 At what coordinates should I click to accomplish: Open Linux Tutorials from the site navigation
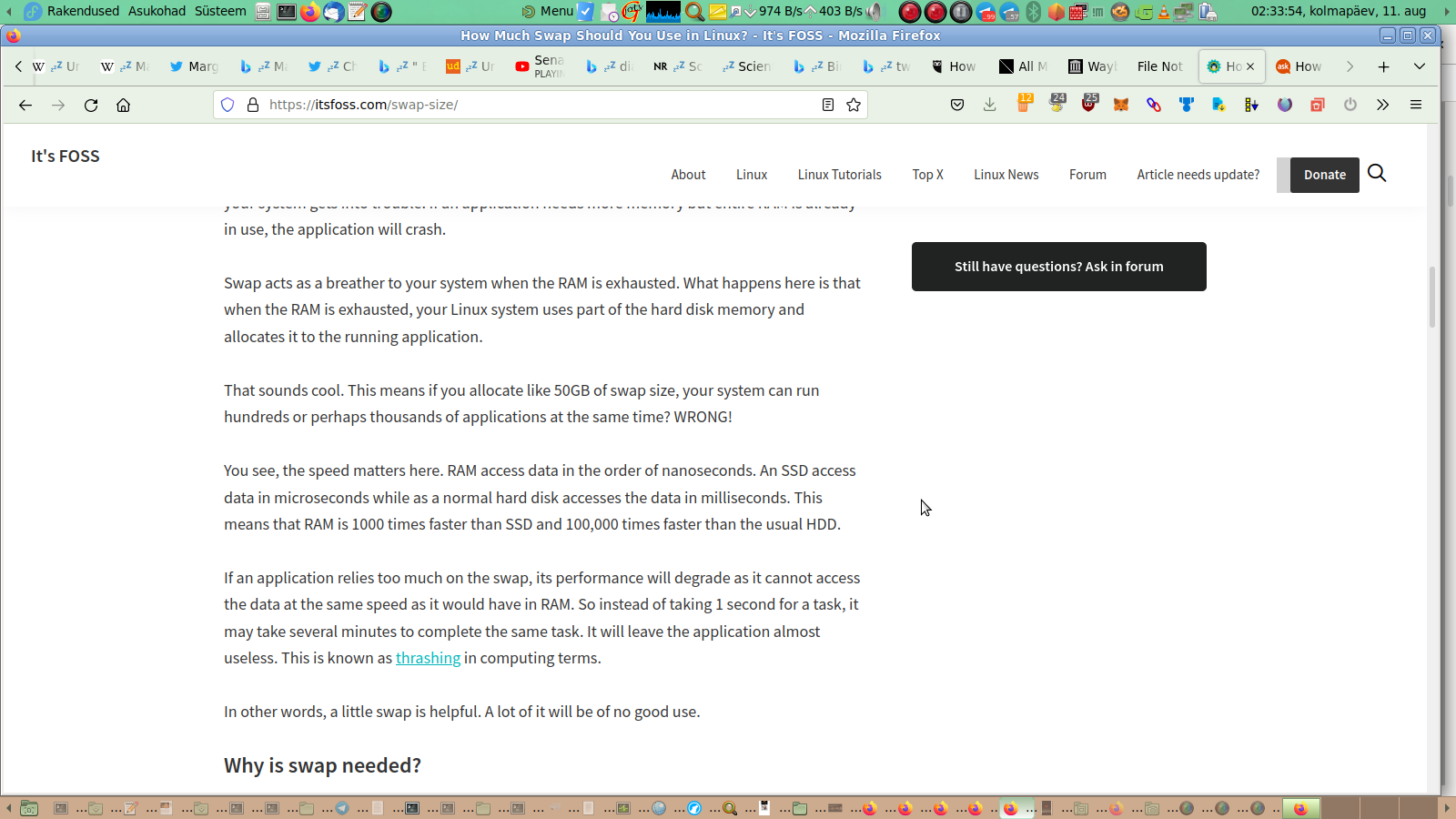pyautogui.click(x=840, y=175)
